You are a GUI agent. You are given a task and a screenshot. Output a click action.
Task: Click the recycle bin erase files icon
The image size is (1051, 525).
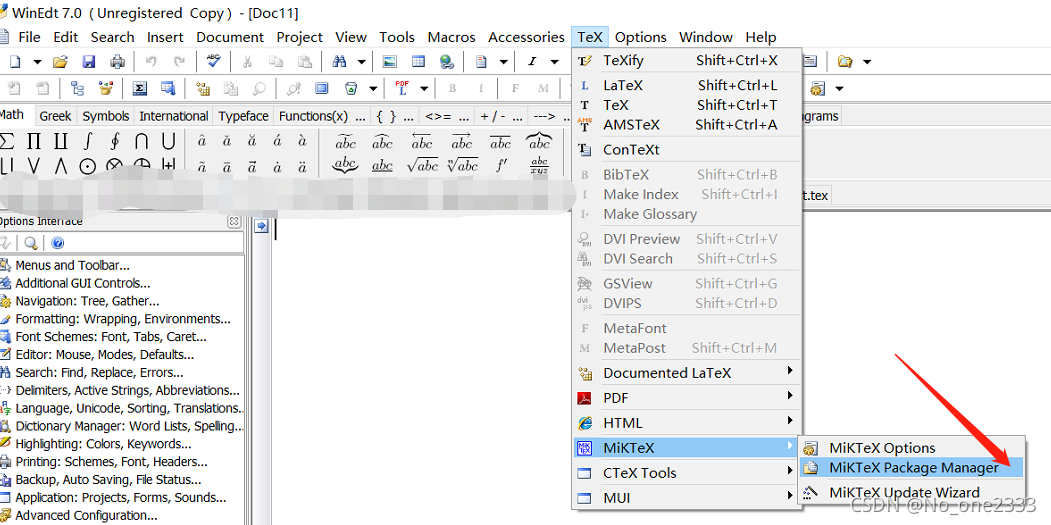[x=351, y=89]
